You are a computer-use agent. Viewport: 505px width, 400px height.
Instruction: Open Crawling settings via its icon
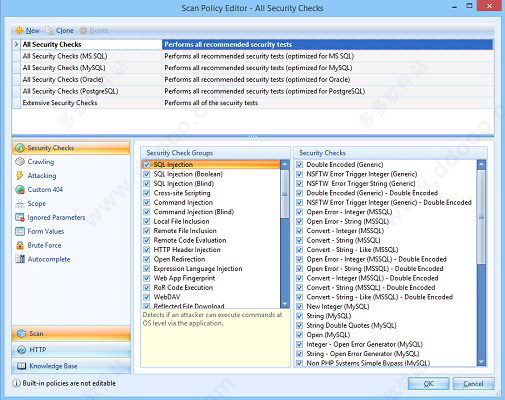[20, 162]
